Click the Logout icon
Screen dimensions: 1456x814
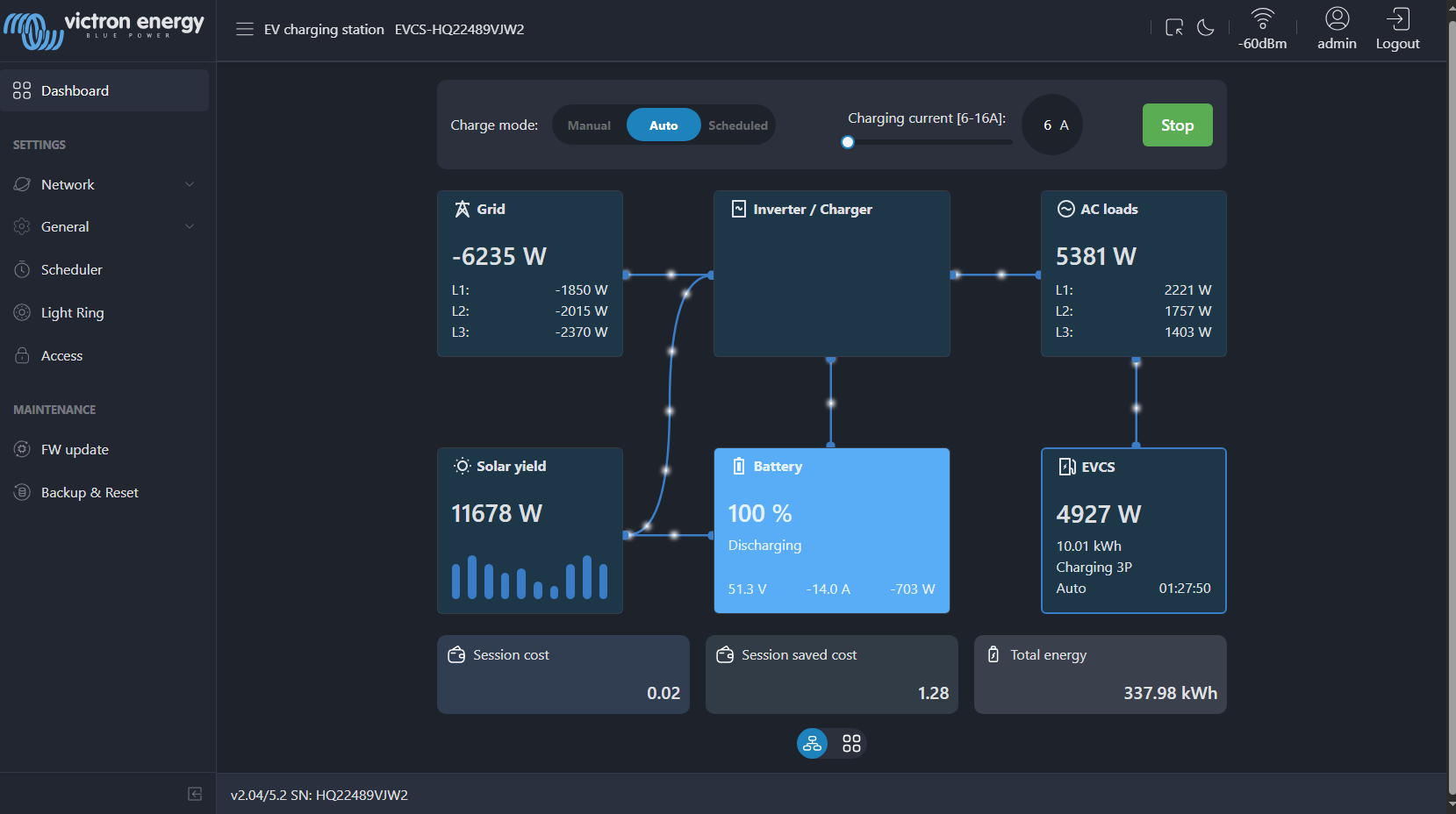1398,18
